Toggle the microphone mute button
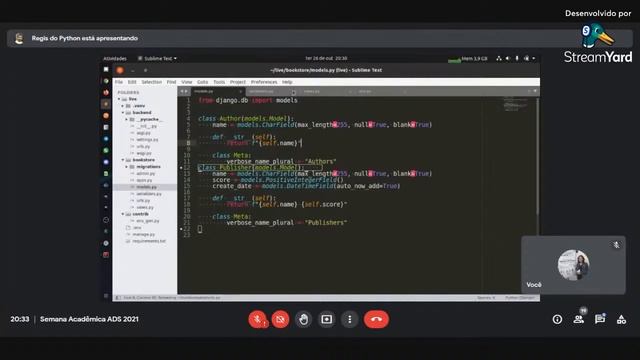The width and height of the screenshot is (640, 360). [x=258, y=319]
